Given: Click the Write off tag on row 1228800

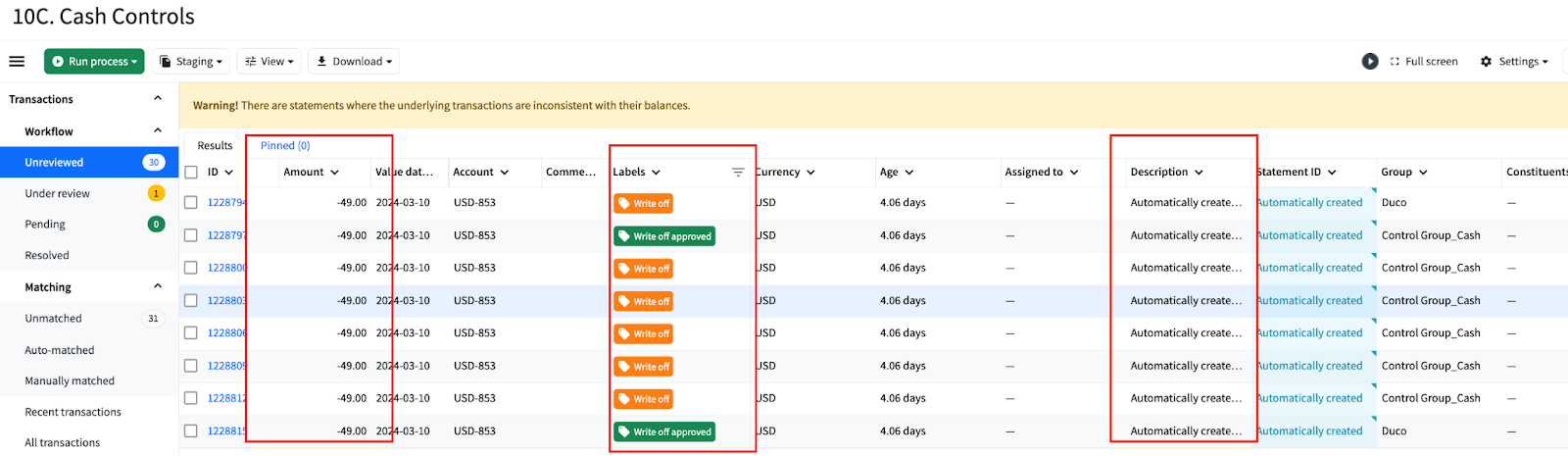Looking at the screenshot, I should pyautogui.click(x=643, y=269).
